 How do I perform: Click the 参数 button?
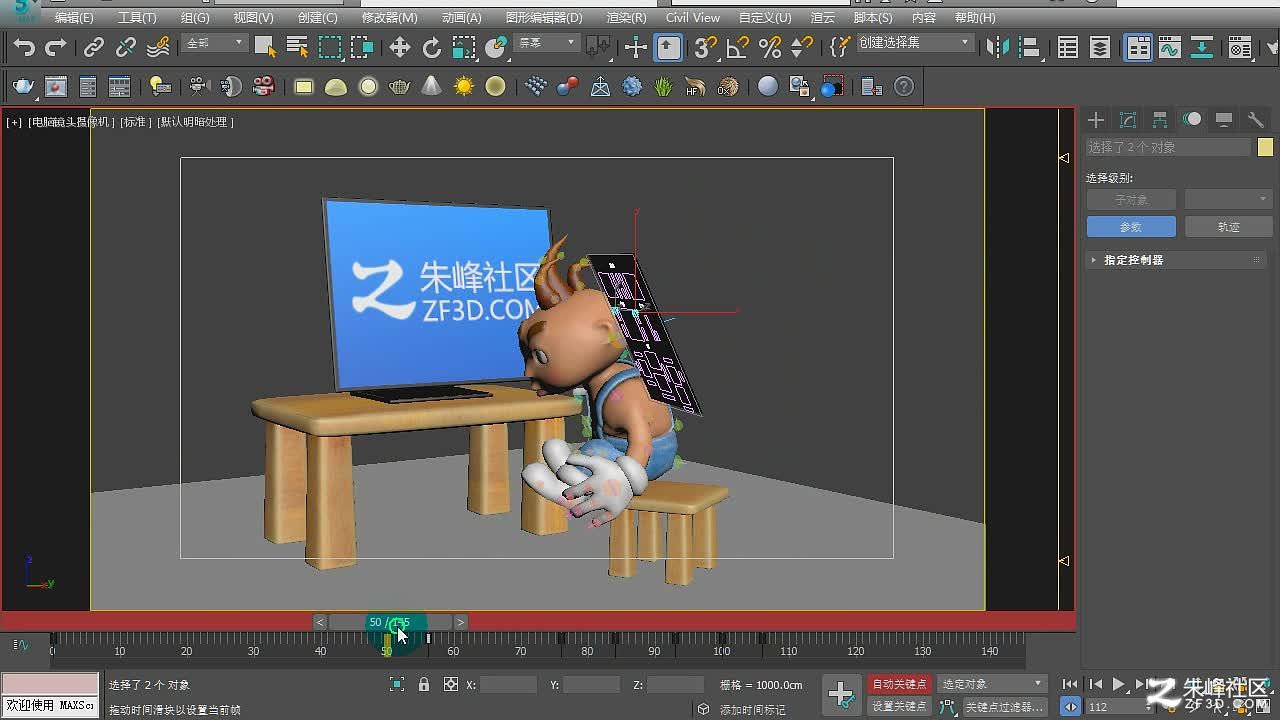pos(1131,227)
